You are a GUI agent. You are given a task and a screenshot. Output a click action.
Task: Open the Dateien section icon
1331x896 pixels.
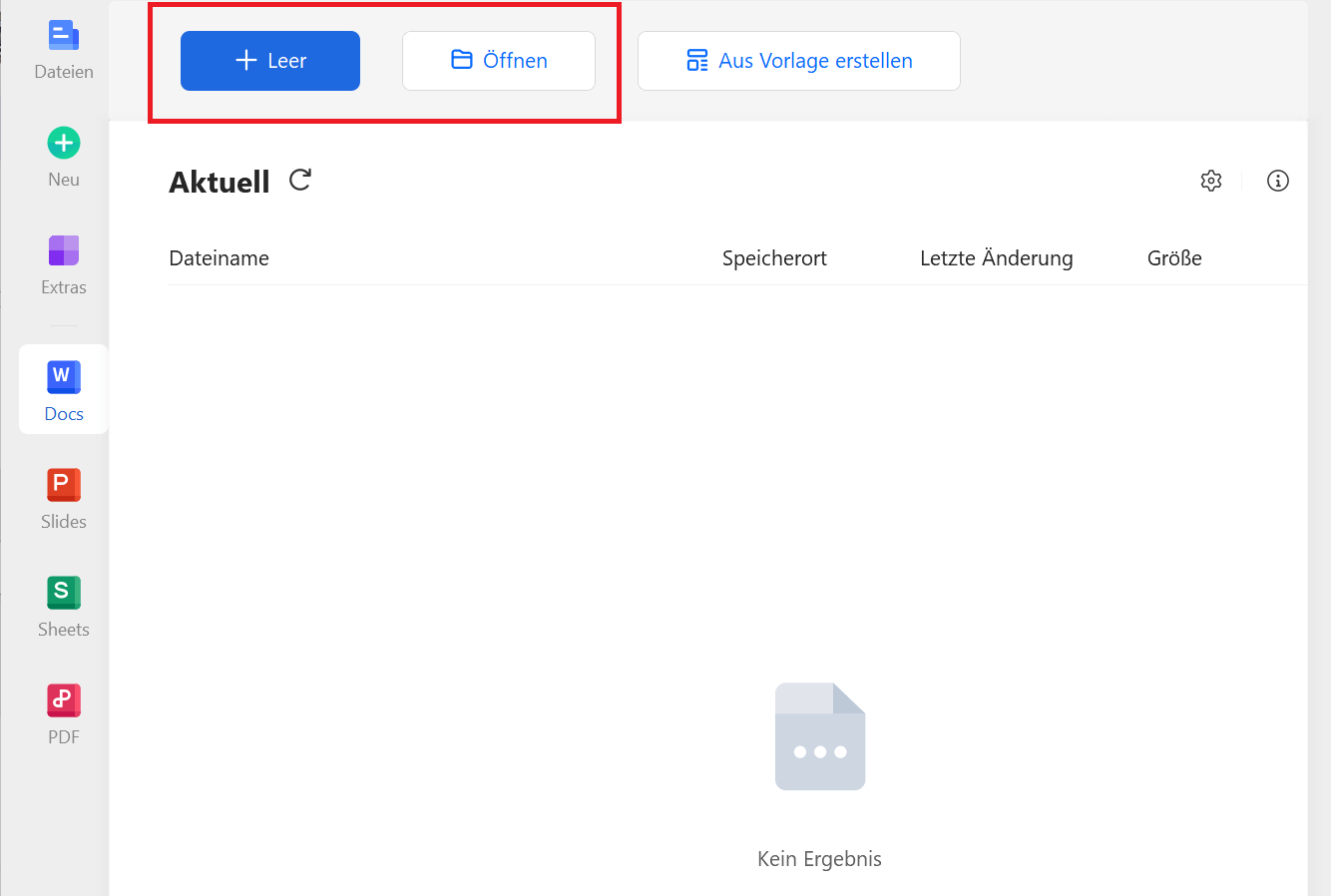tap(64, 36)
